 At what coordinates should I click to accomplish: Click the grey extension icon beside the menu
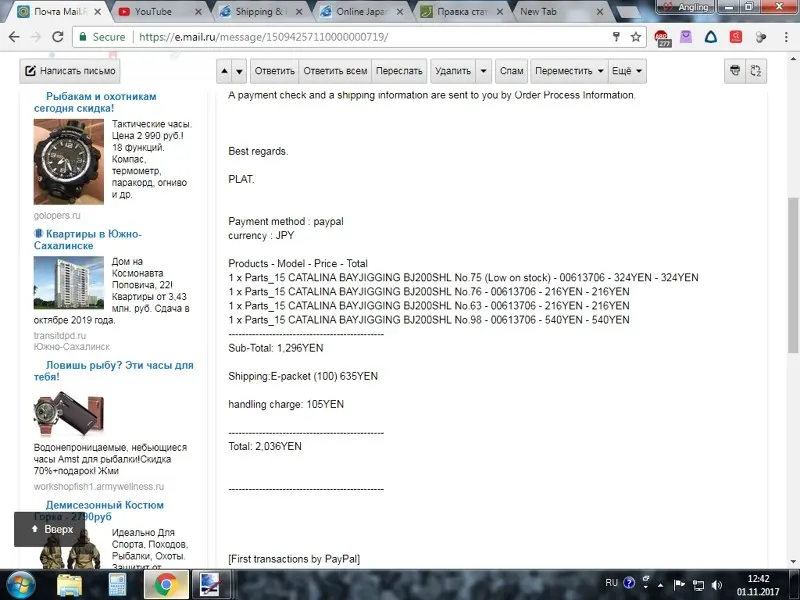(761, 37)
